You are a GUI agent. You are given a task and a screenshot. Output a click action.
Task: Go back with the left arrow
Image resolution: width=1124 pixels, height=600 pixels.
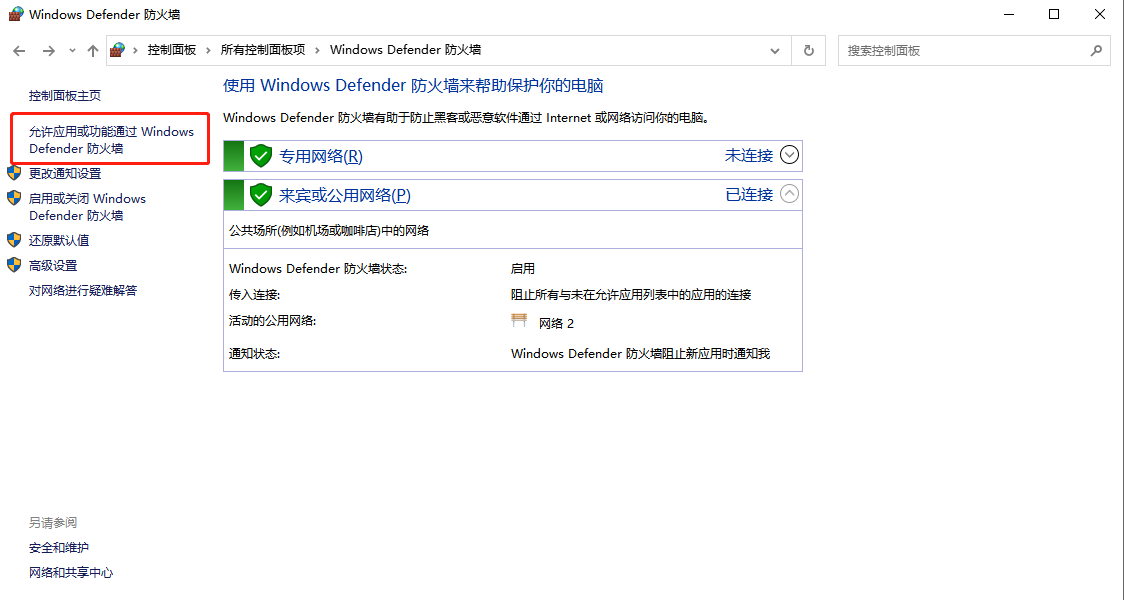(19, 51)
